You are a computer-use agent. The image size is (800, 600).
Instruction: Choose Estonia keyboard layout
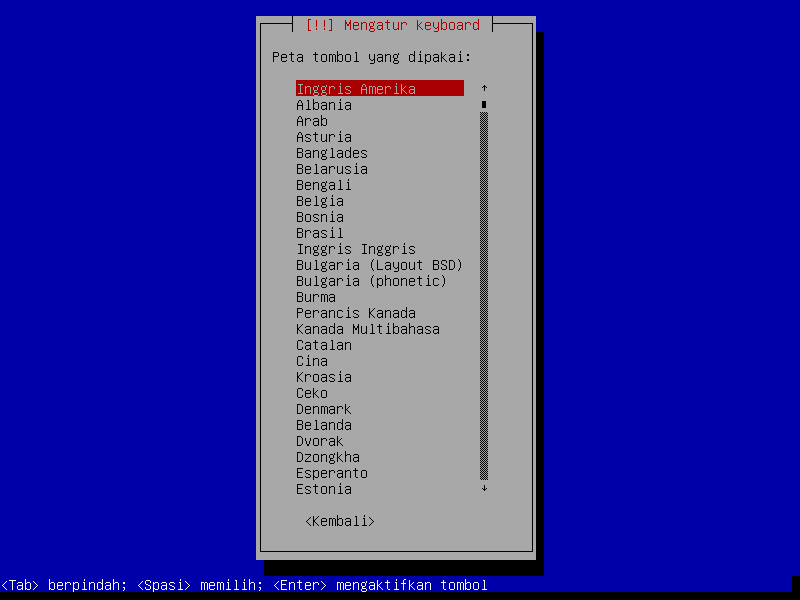coord(324,489)
